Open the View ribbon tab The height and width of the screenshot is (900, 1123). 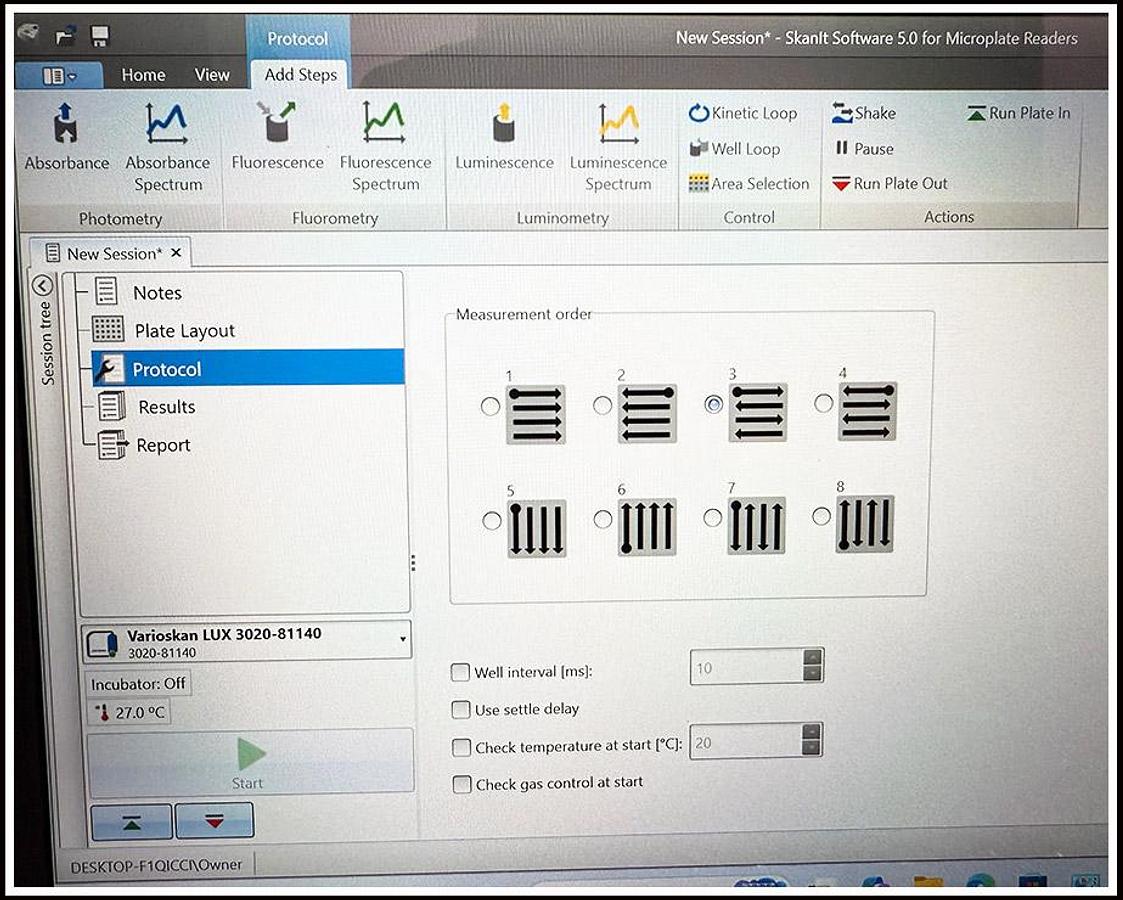click(212, 75)
